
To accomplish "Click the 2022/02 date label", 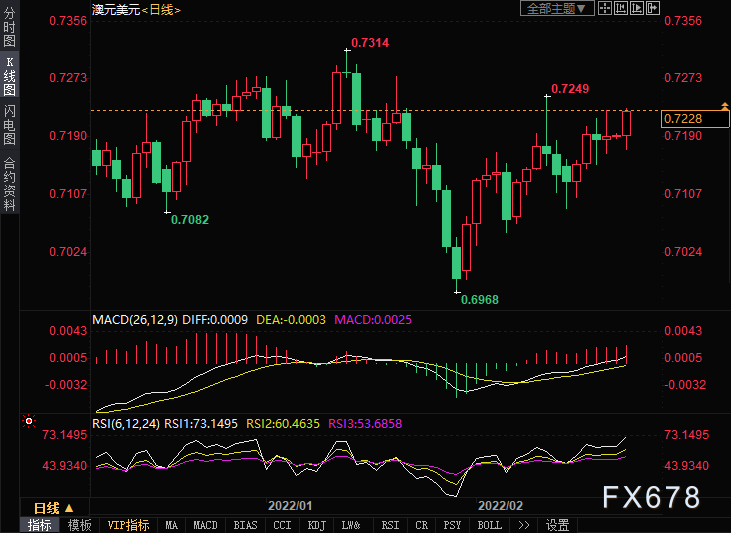I will coord(500,506).
